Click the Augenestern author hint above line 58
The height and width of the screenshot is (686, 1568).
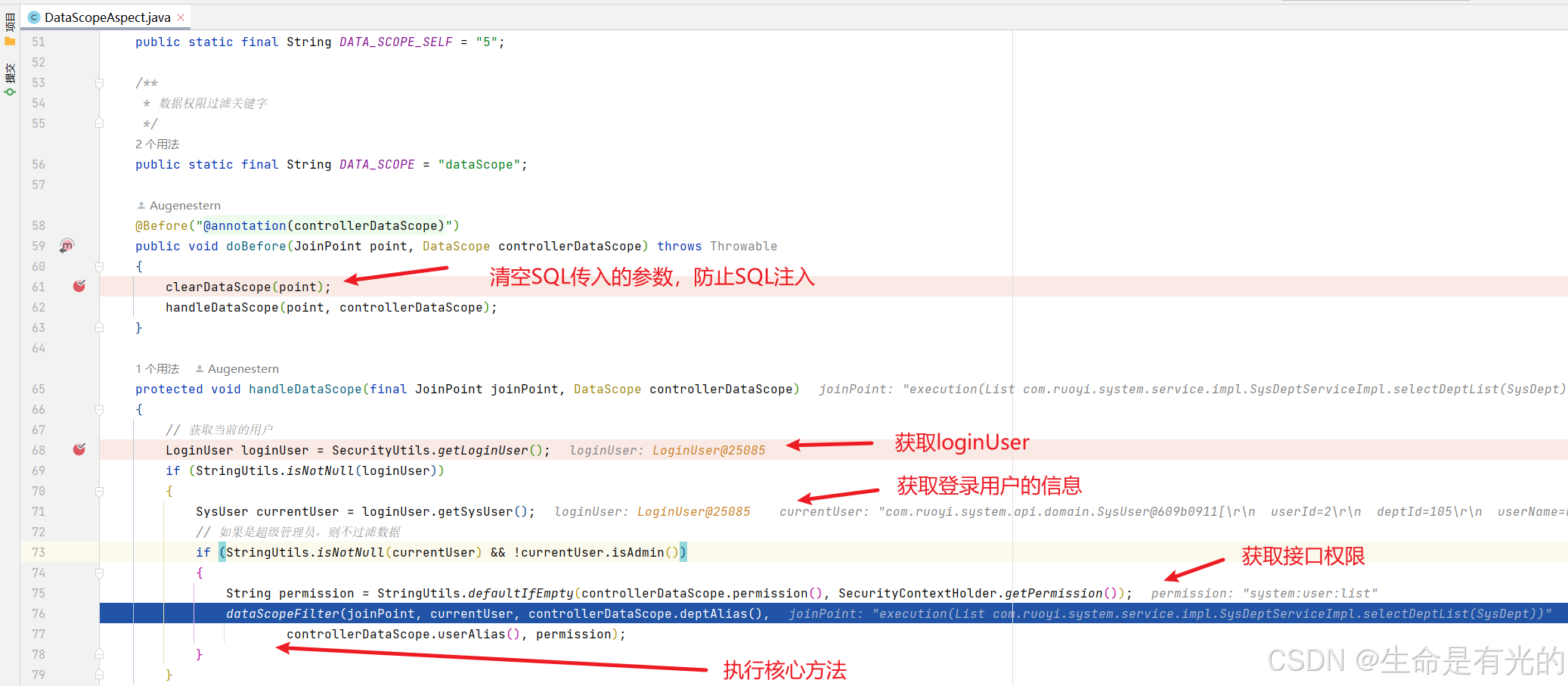click(179, 205)
